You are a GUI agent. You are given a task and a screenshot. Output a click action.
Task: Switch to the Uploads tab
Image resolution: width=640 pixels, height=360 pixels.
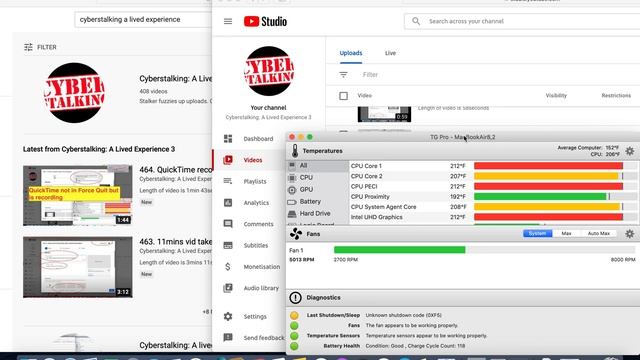(351, 53)
